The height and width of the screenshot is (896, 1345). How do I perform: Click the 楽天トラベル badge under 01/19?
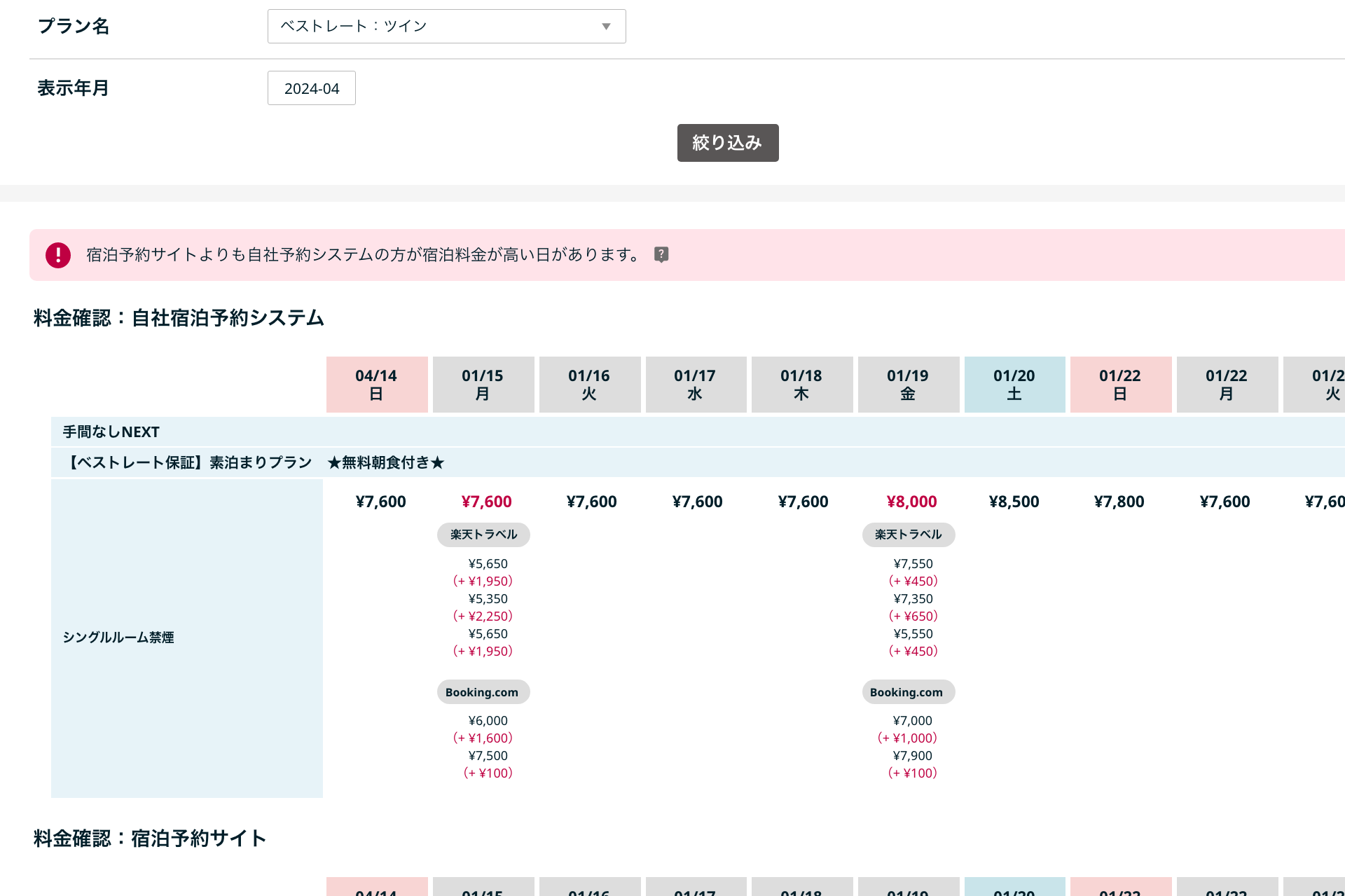coord(908,535)
